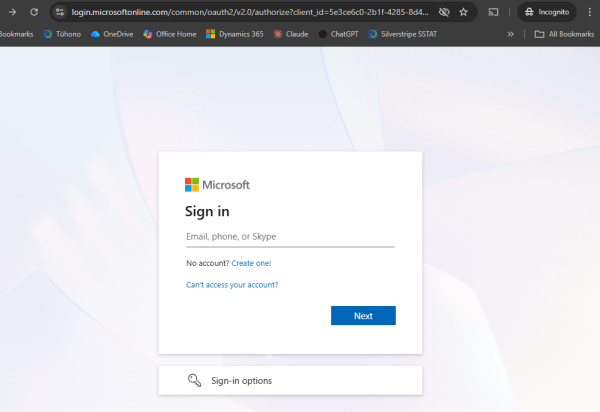Reload the page with refresh icon
This screenshot has height=412, width=600.
tap(34, 11)
